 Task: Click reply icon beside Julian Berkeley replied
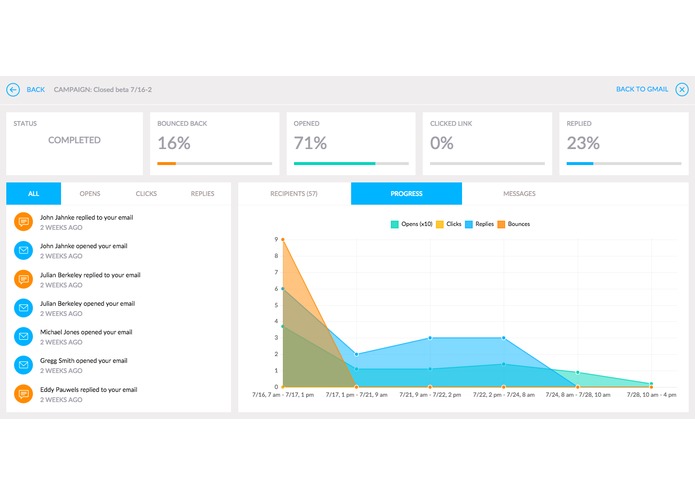point(23,279)
